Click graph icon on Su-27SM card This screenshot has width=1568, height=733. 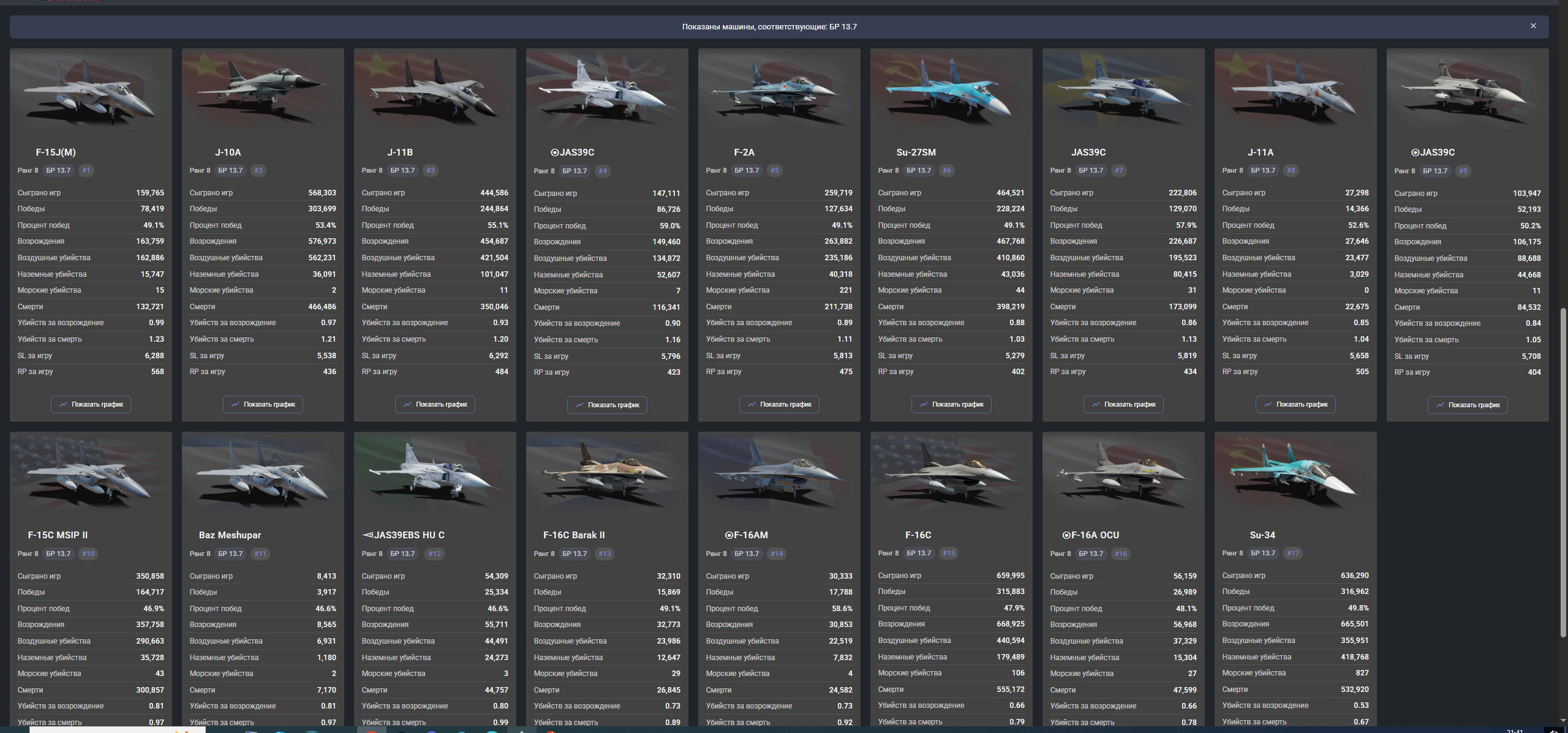tap(924, 404)
